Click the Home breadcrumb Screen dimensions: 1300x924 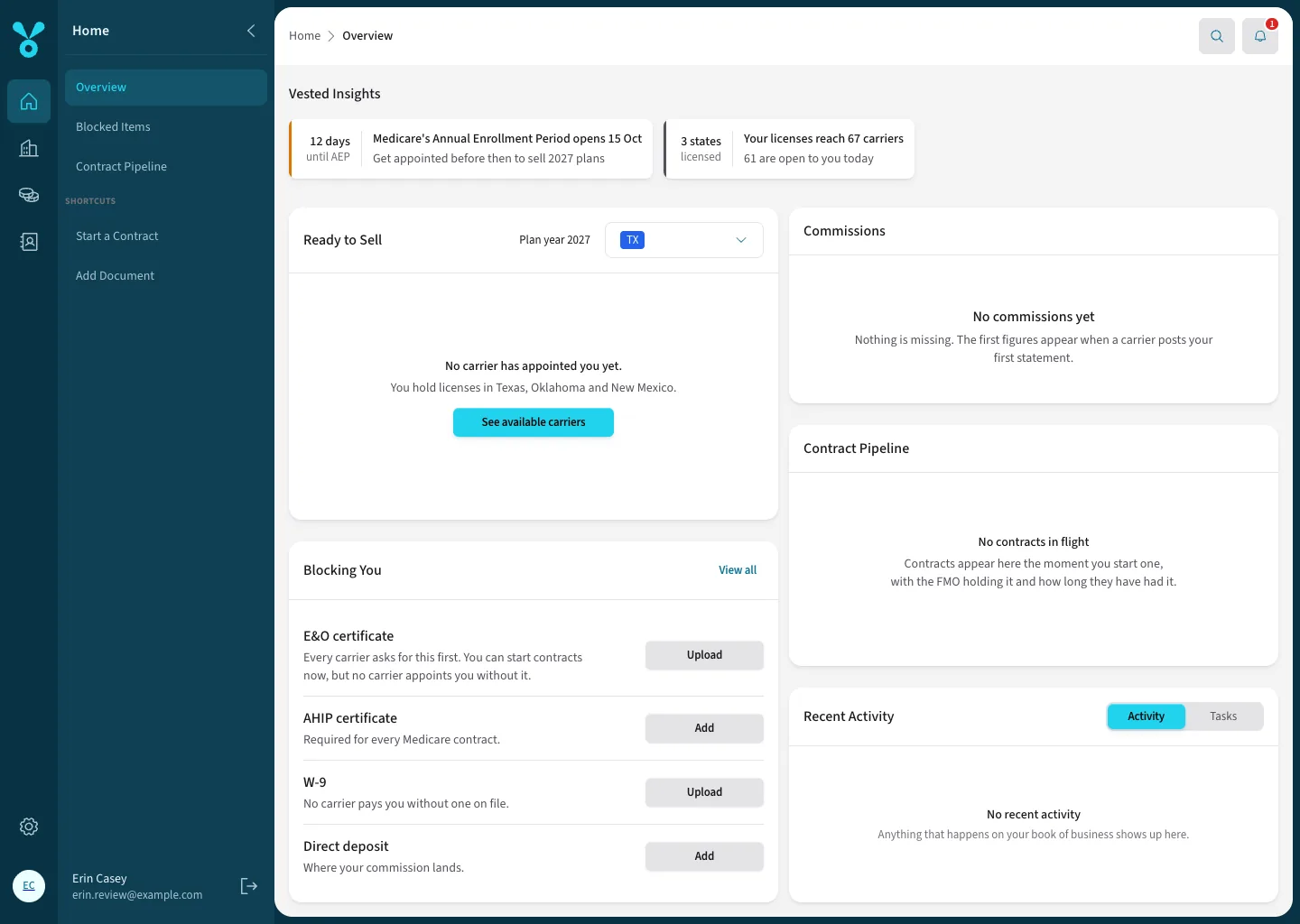coord(304,36)
